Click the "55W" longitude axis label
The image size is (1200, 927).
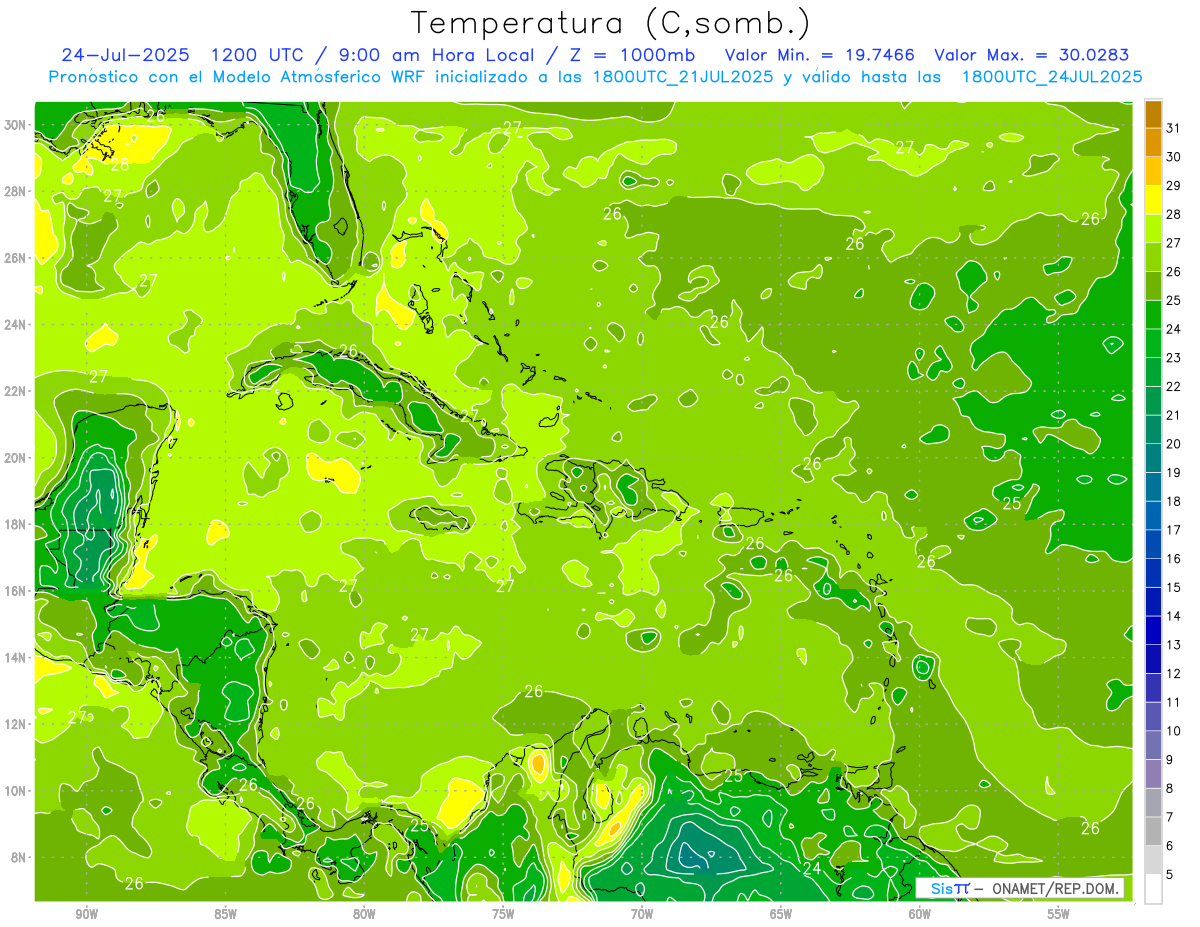(x=1059, y=914)
